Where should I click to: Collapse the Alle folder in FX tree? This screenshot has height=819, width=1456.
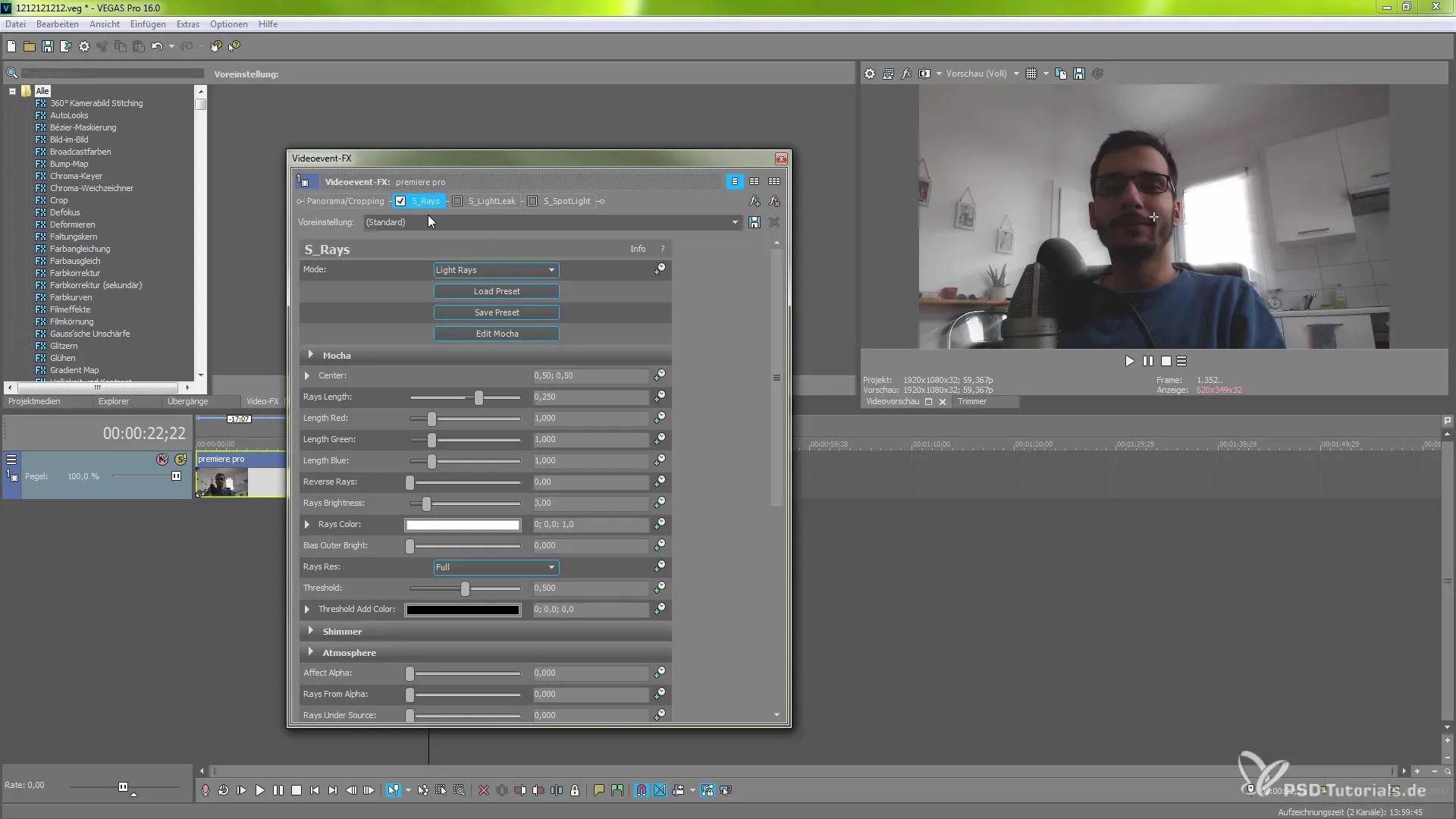(12, 91)
